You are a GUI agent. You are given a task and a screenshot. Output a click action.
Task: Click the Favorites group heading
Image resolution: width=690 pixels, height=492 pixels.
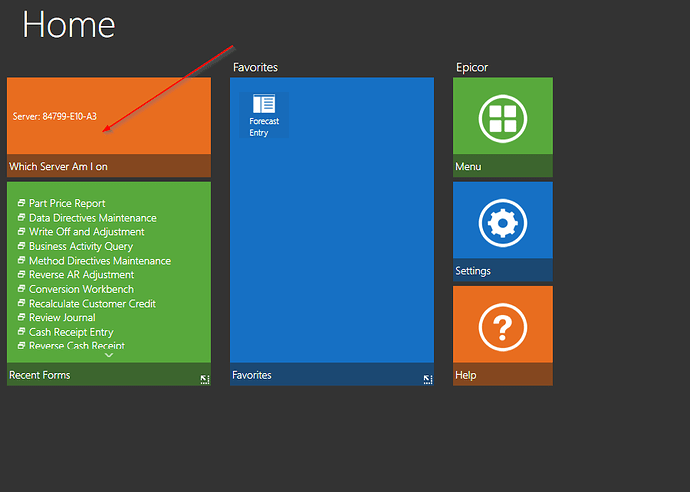(x=255, y=67)
